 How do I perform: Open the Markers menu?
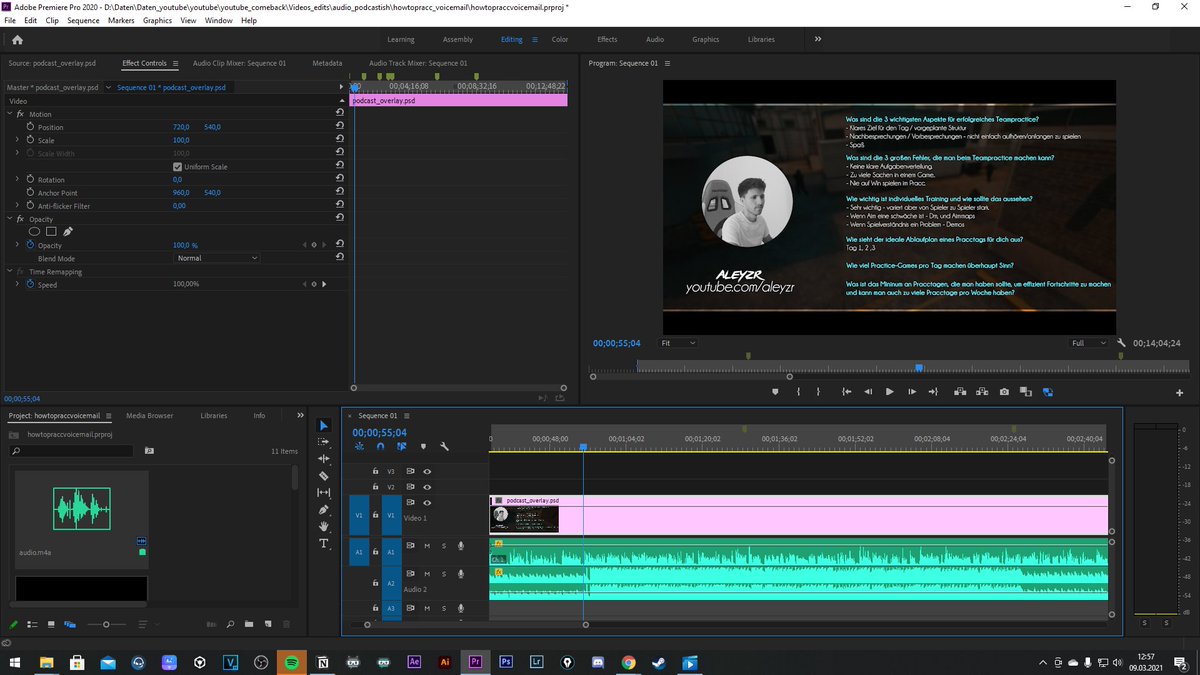tap(121, 20)
